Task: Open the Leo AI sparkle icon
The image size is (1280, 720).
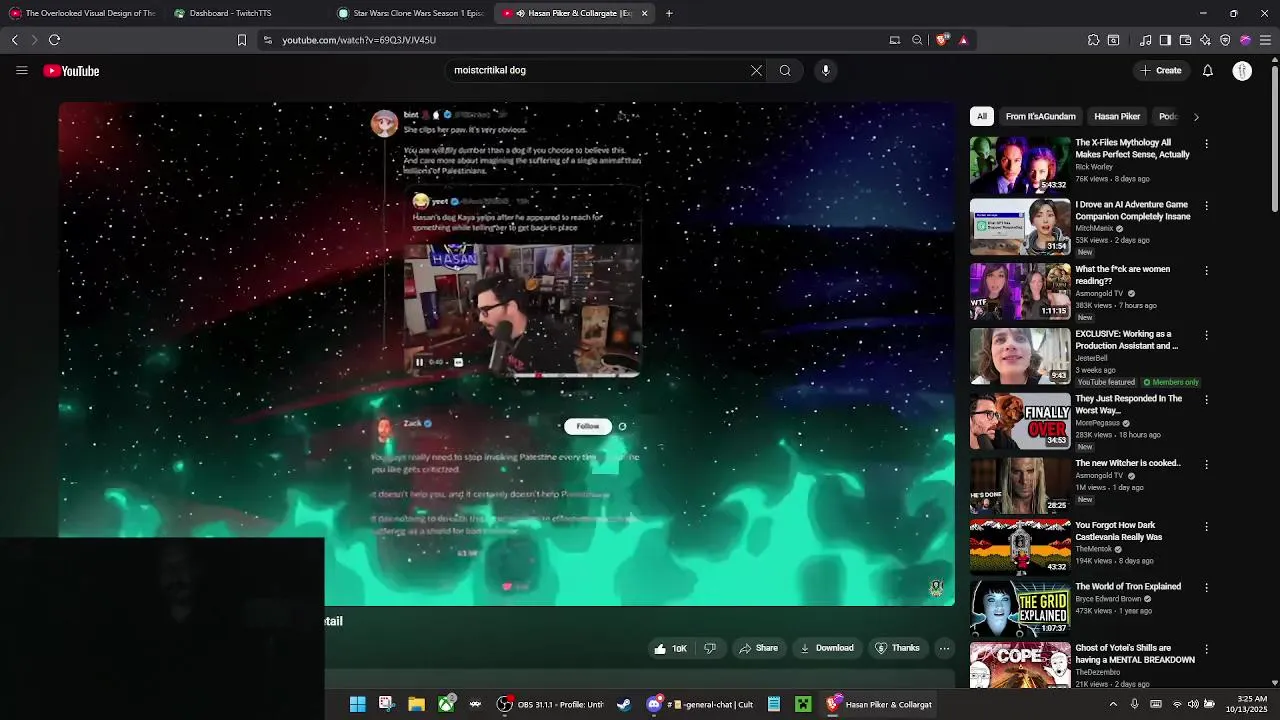Action: coord(1205,40)
